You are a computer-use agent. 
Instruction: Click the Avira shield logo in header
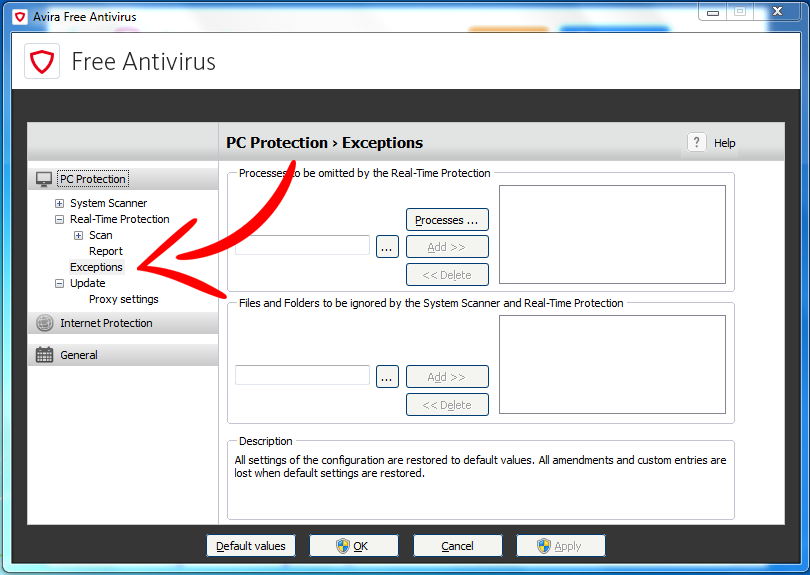tap(42, 61)
